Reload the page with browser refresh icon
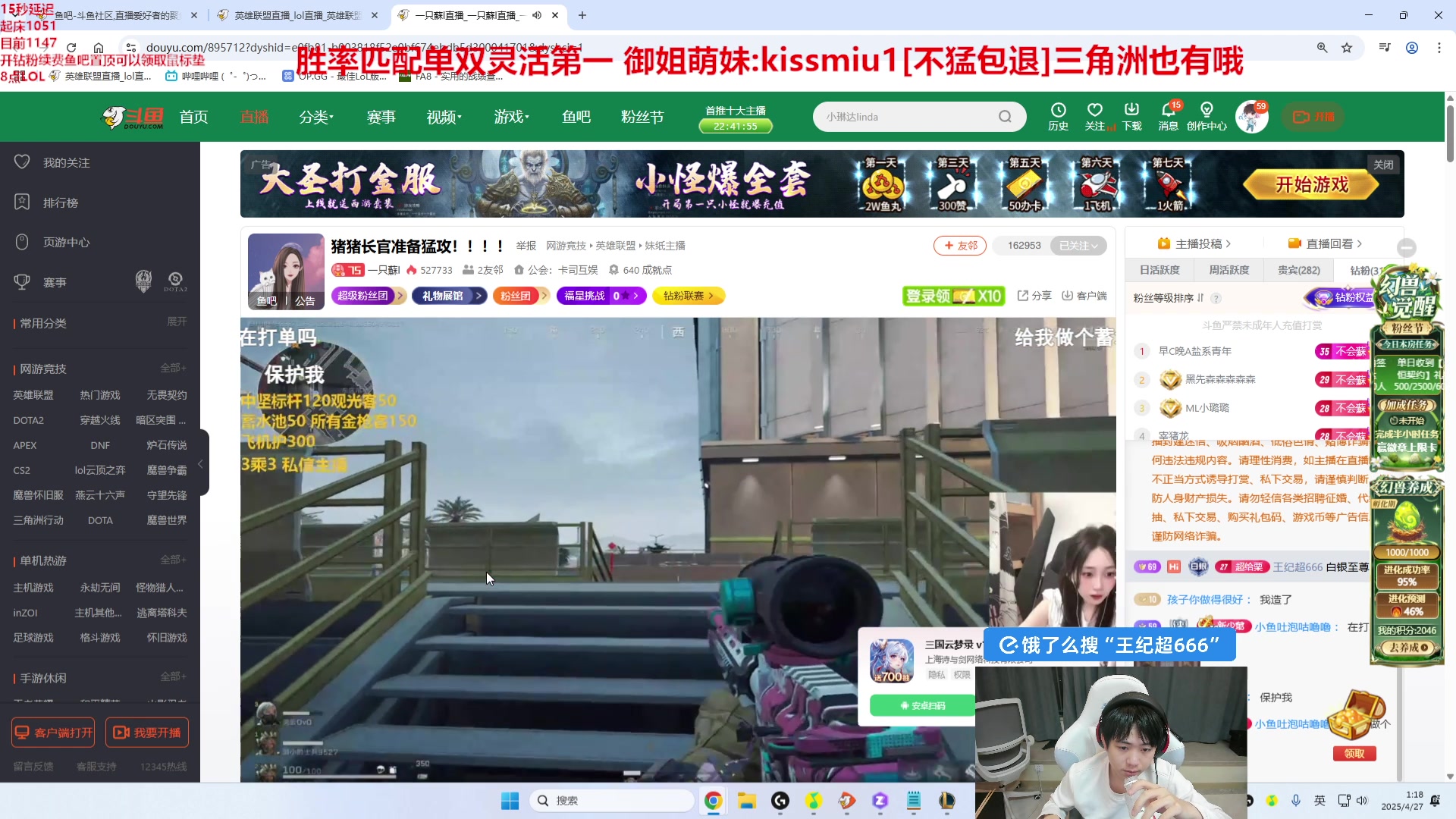1456x819 pixels. 71,47
